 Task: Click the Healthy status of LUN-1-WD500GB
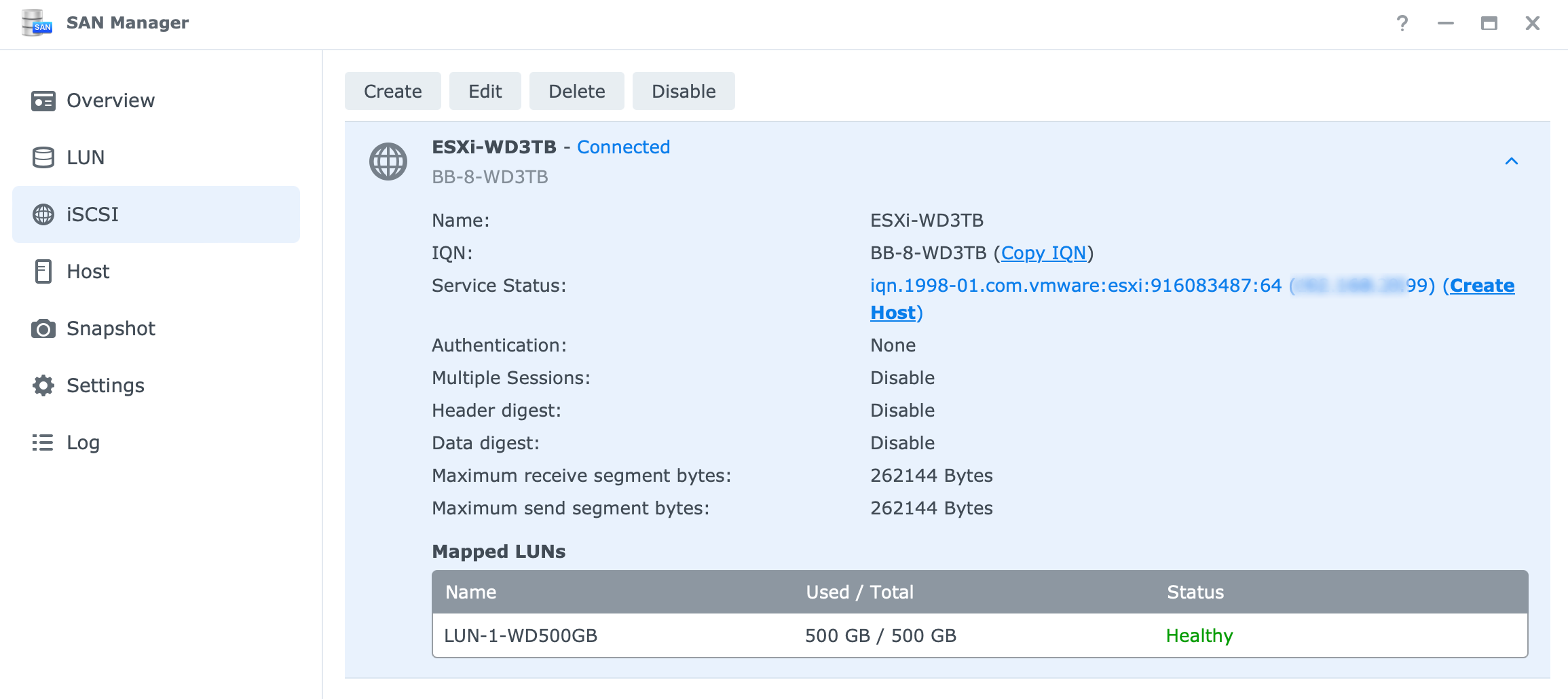[1199, 636]
